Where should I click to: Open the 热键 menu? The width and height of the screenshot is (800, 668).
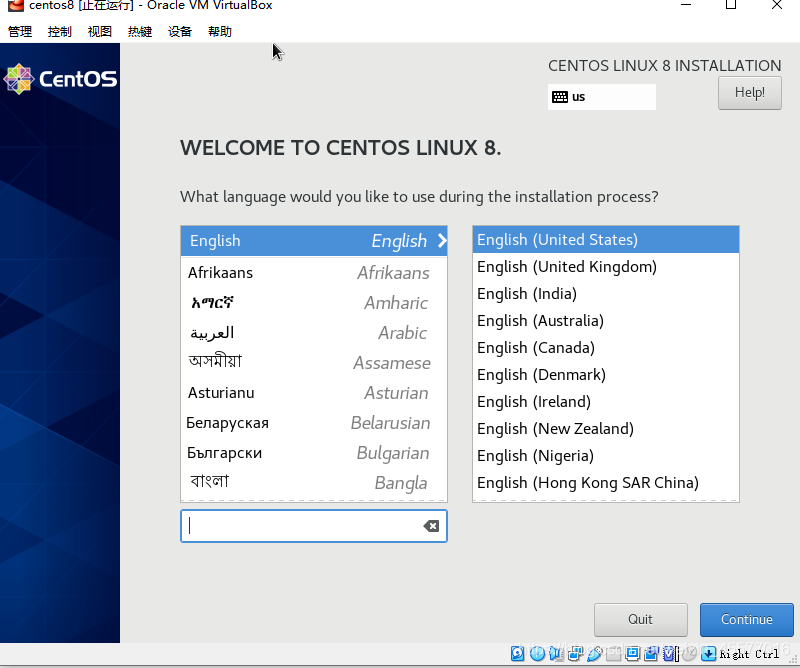coord(140,32)
